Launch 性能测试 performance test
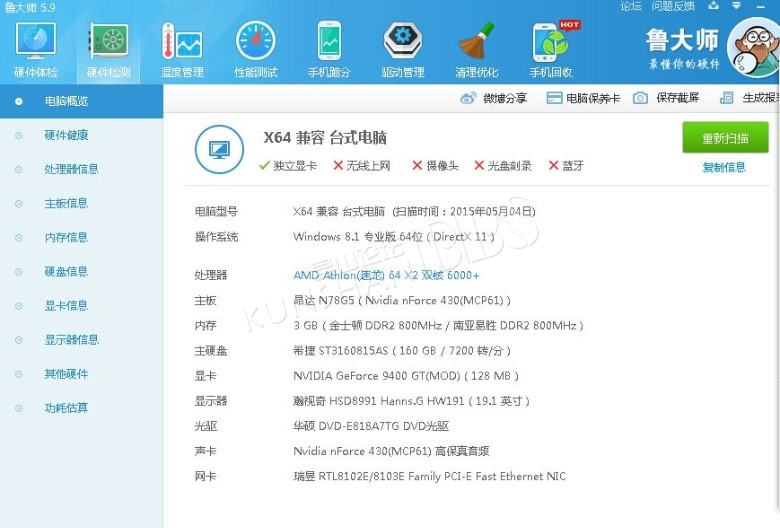The width and height of the screenshot is (780, 528). 256,50
